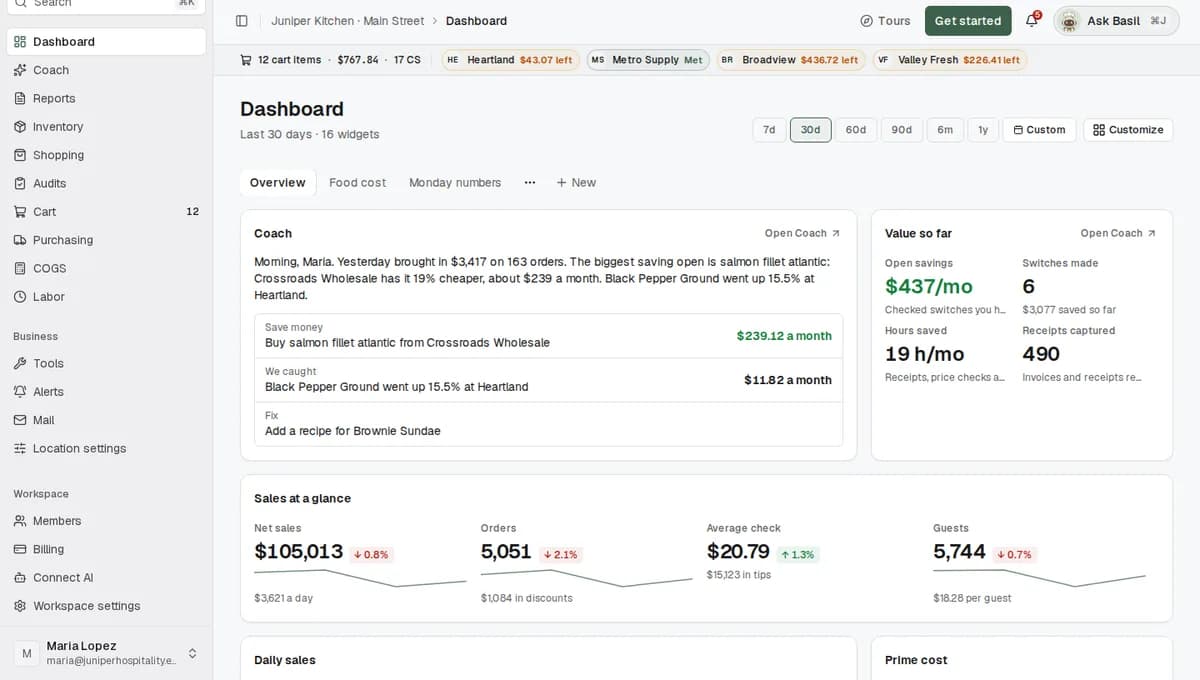Open Coach link in Coach card
The height and width of the screenshot is (680, 1200).
803,233
